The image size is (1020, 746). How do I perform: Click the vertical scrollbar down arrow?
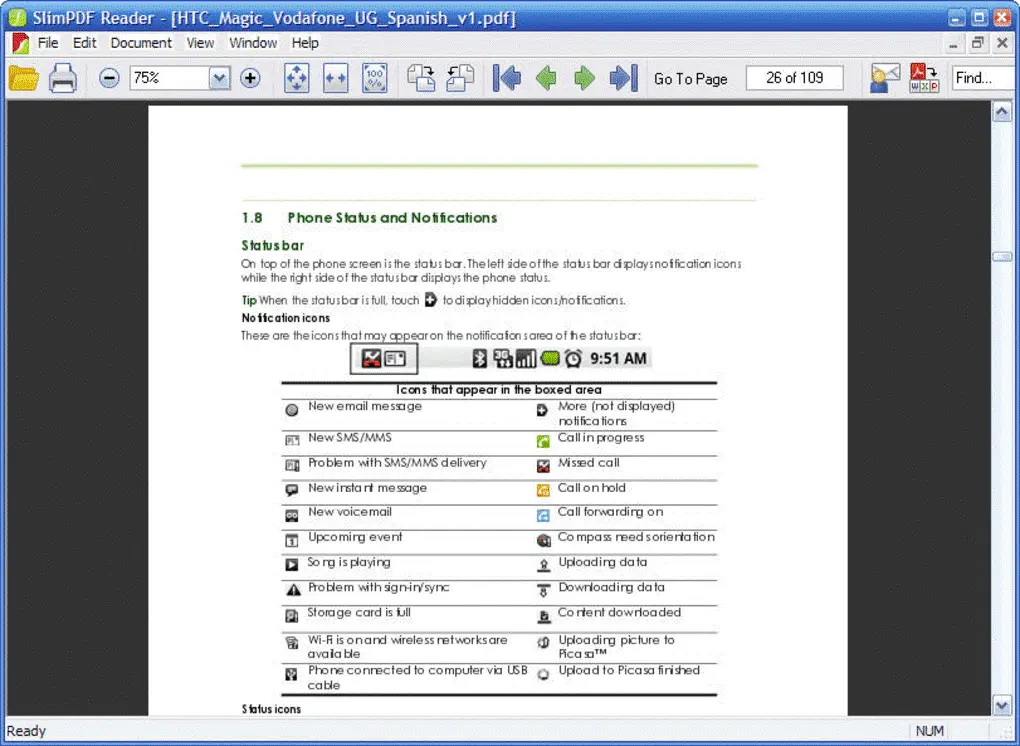tap(1002, 706)
